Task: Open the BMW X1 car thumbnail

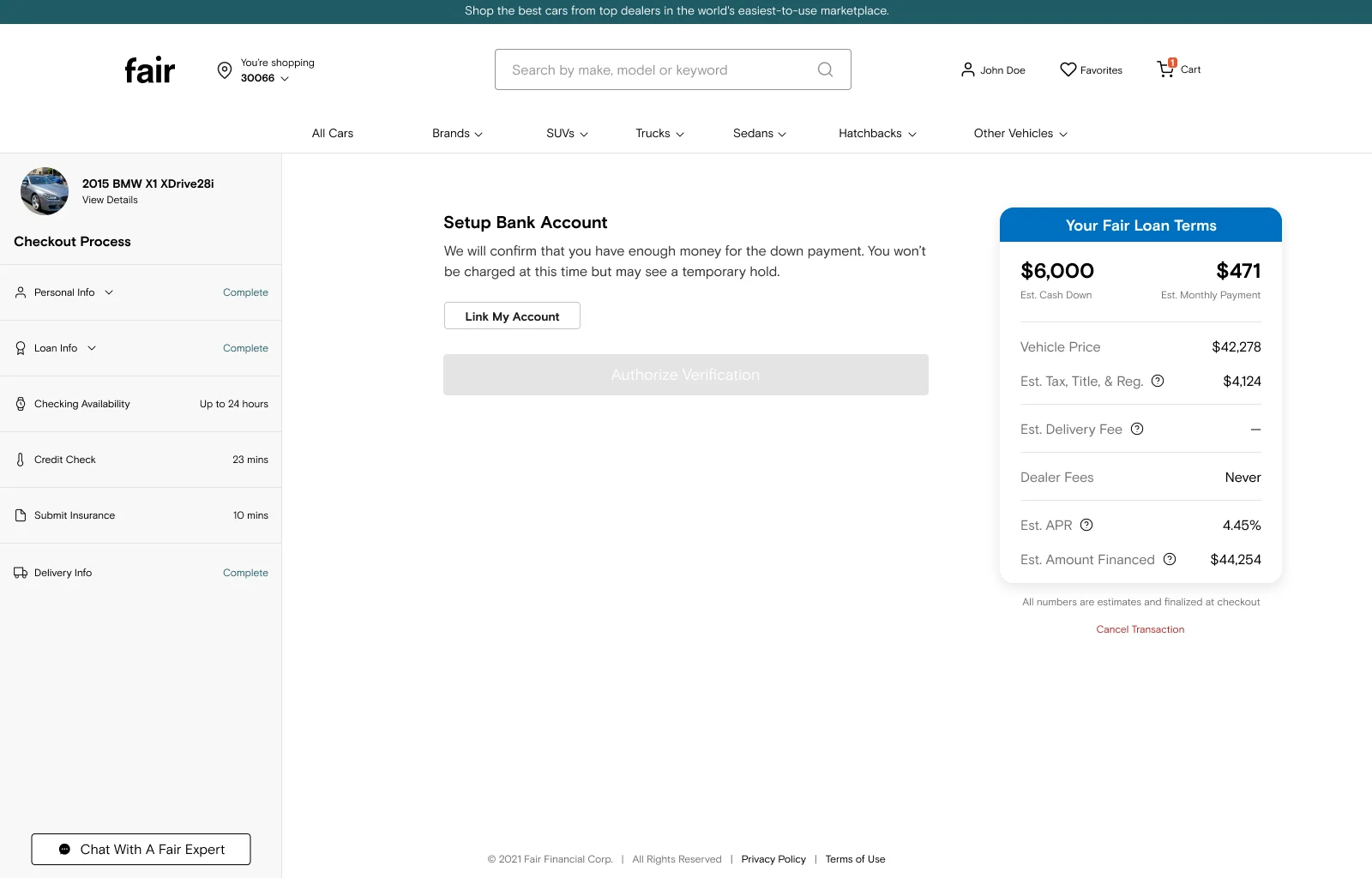Action: click(45, 191)
